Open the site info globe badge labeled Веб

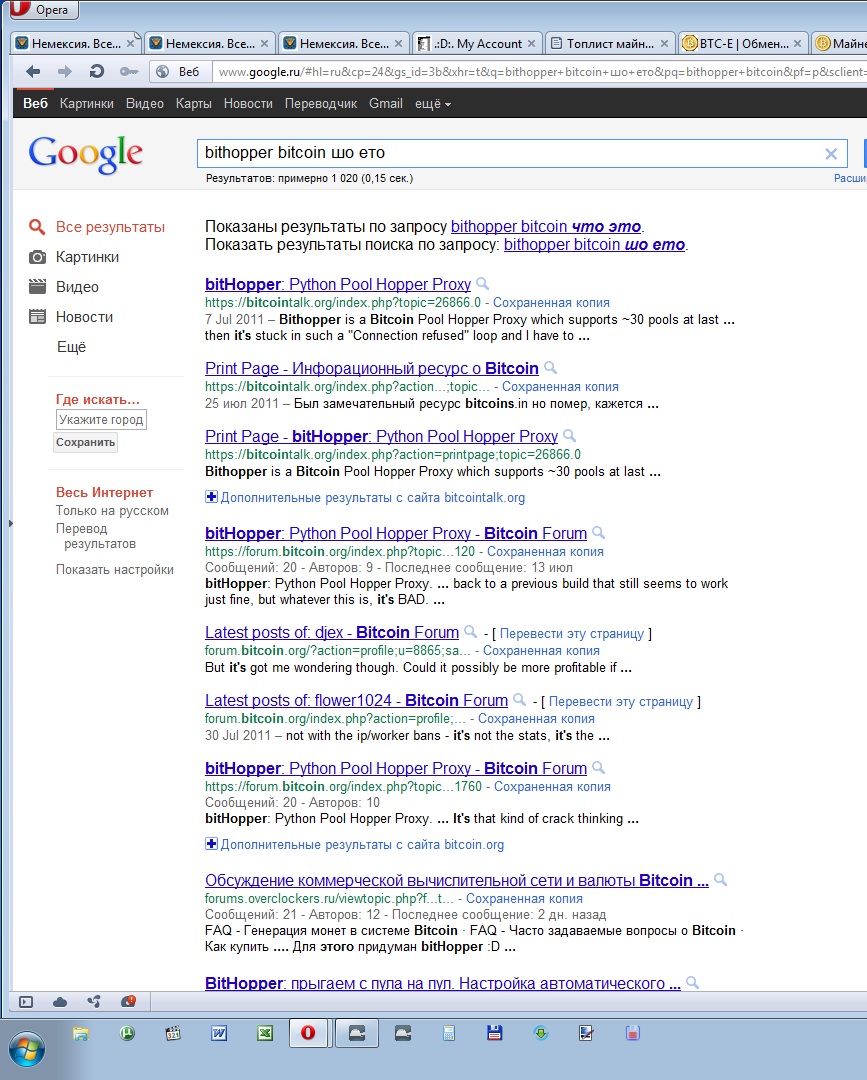point(178,72)
